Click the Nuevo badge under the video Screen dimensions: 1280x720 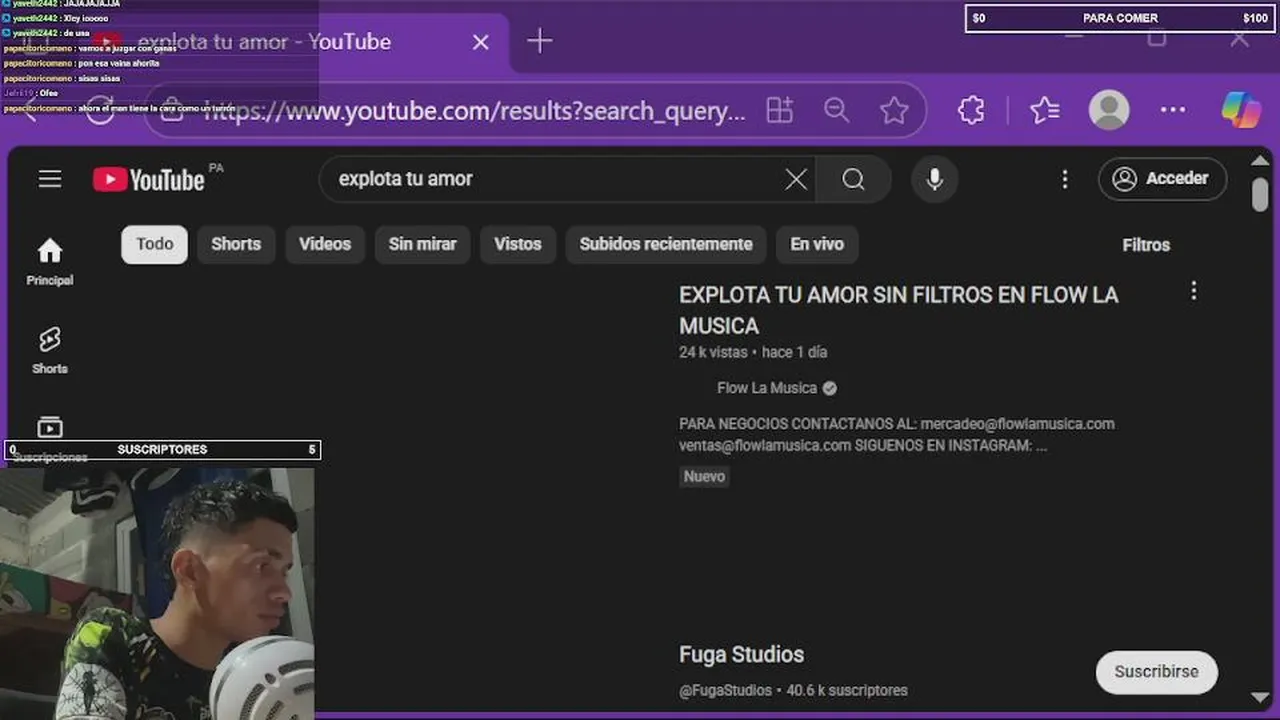click(x=704, y=477)
